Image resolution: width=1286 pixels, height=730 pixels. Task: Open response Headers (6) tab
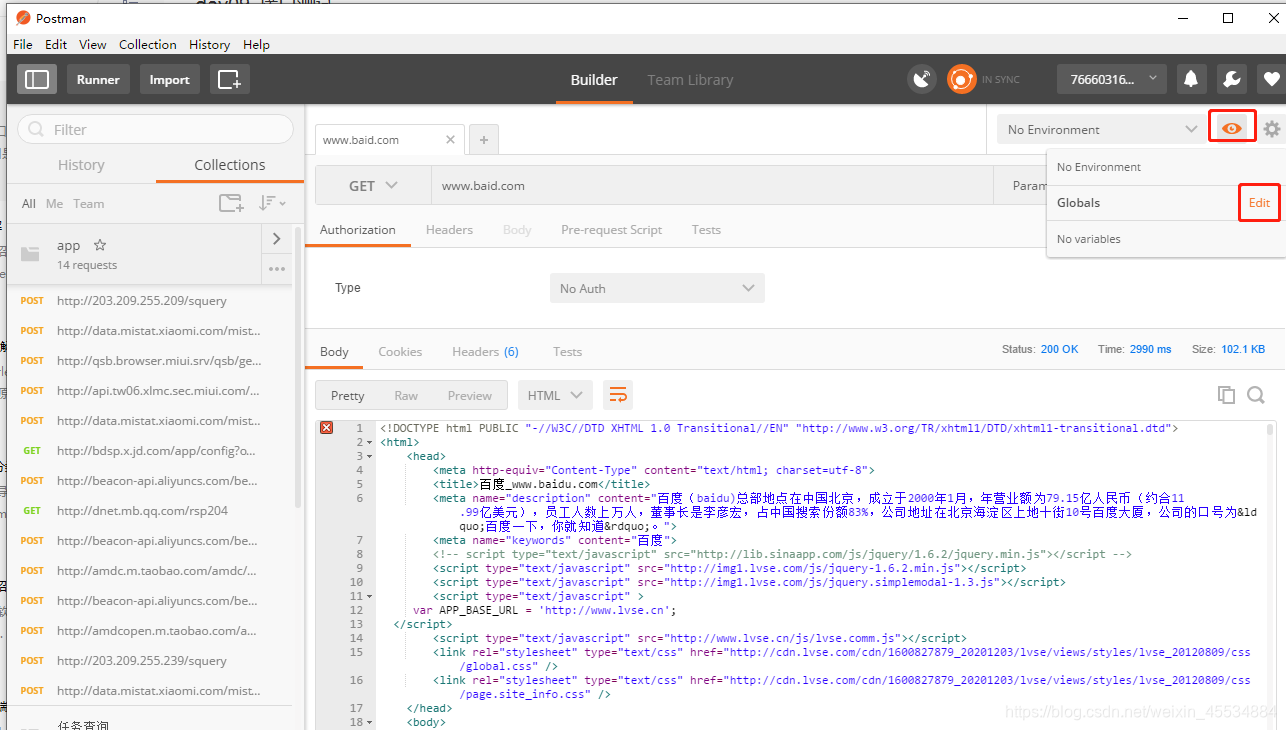click(x=485, y=351)
